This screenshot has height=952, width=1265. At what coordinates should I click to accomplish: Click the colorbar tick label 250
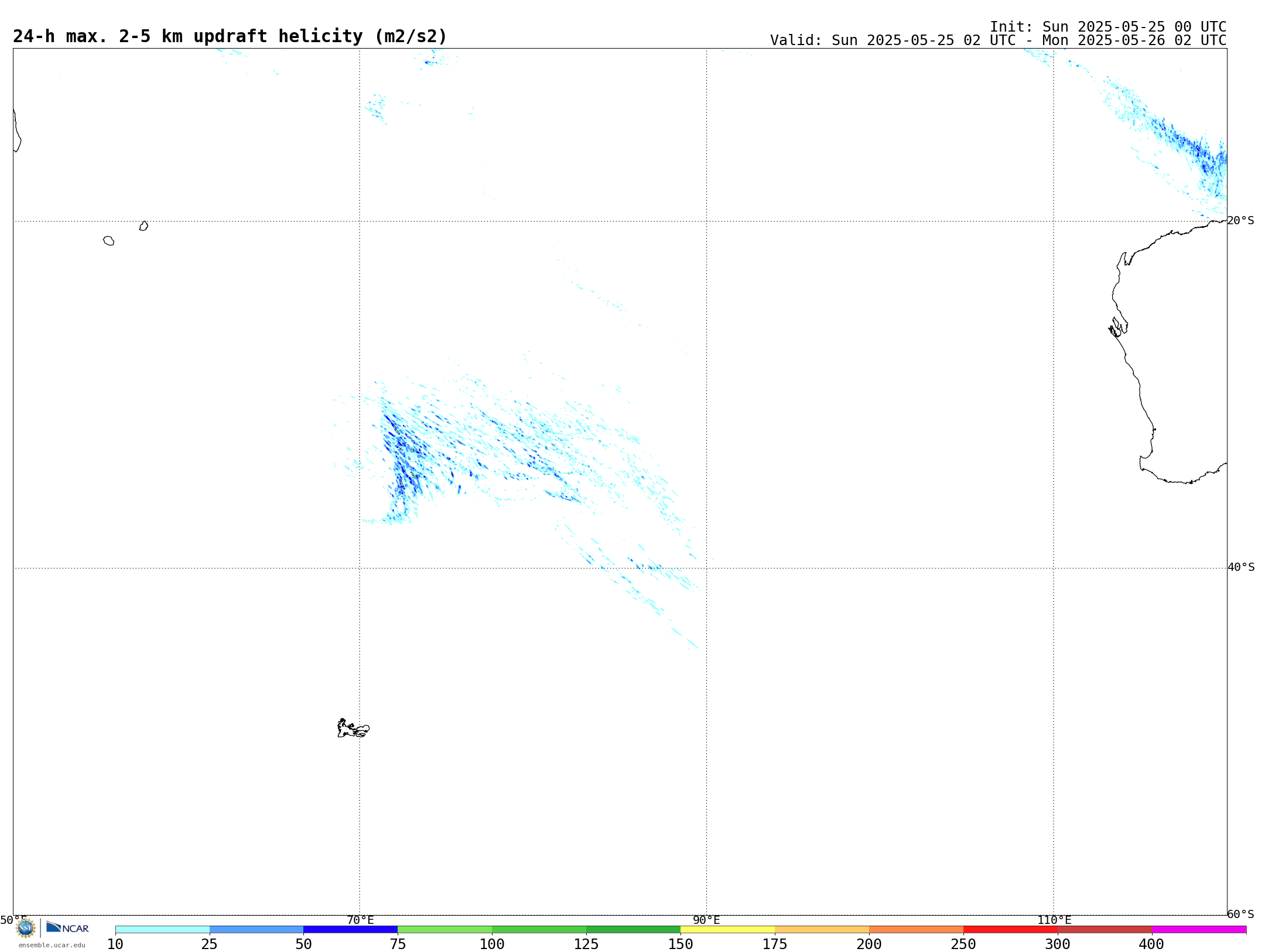pyautogui.click(x=963, y=944)
